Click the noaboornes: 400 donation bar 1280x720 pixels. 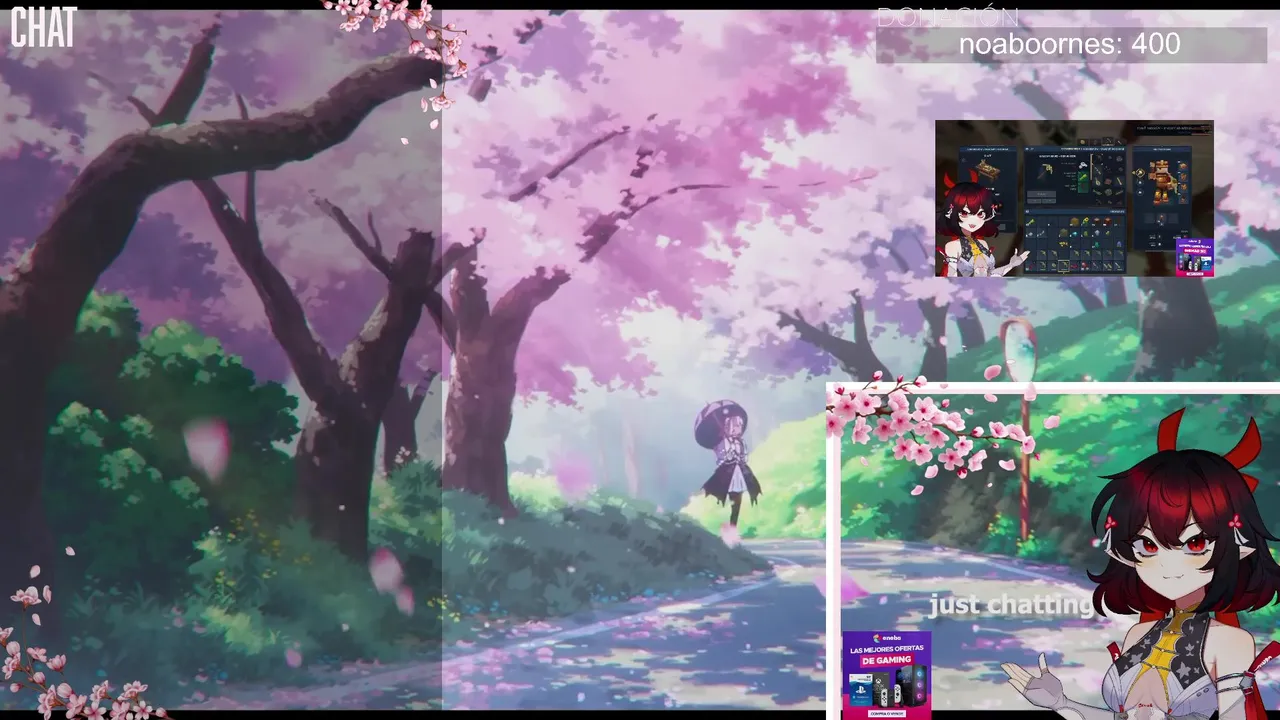pyautogui.click(x=1071, y=44)
